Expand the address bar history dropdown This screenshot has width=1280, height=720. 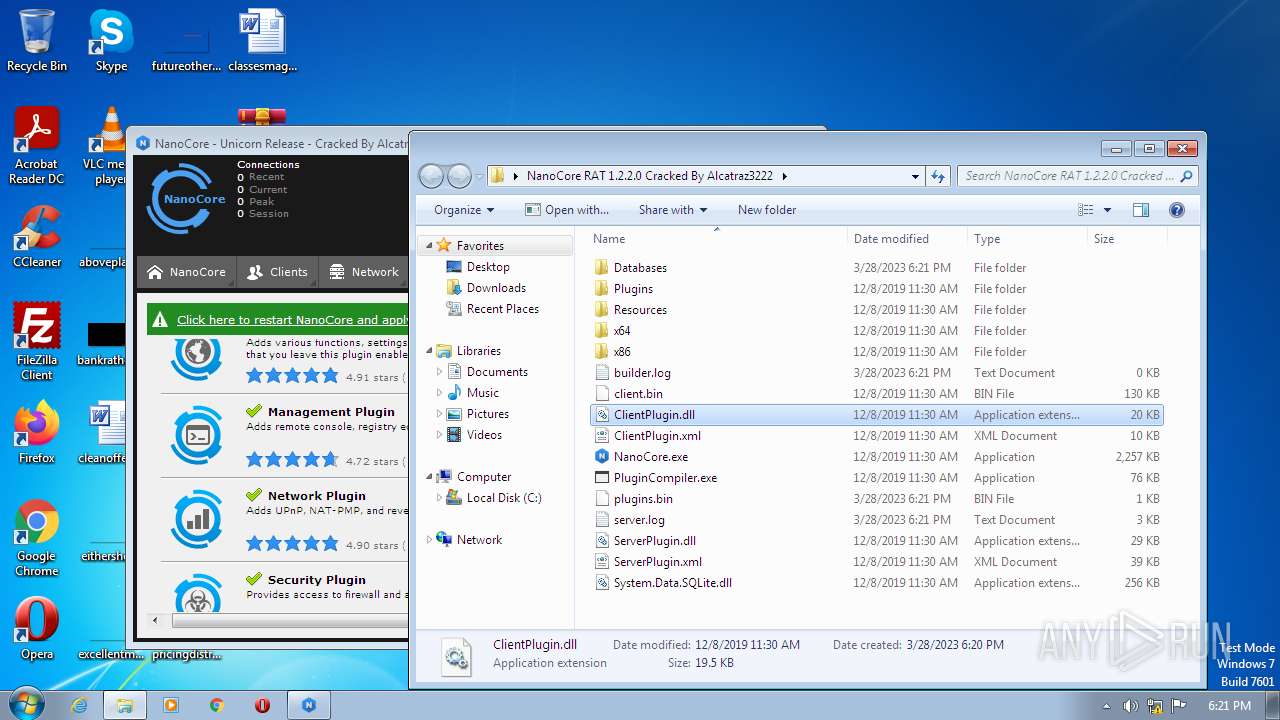(x=915, y=176)
